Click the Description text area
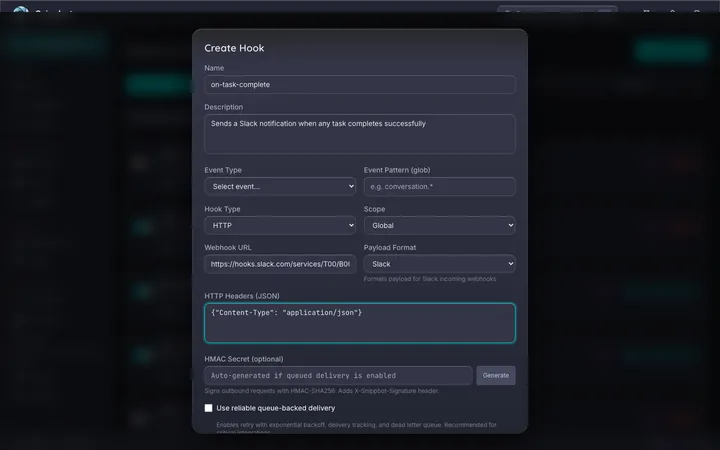Screen dimensions: 720x450 click(360, 134)
